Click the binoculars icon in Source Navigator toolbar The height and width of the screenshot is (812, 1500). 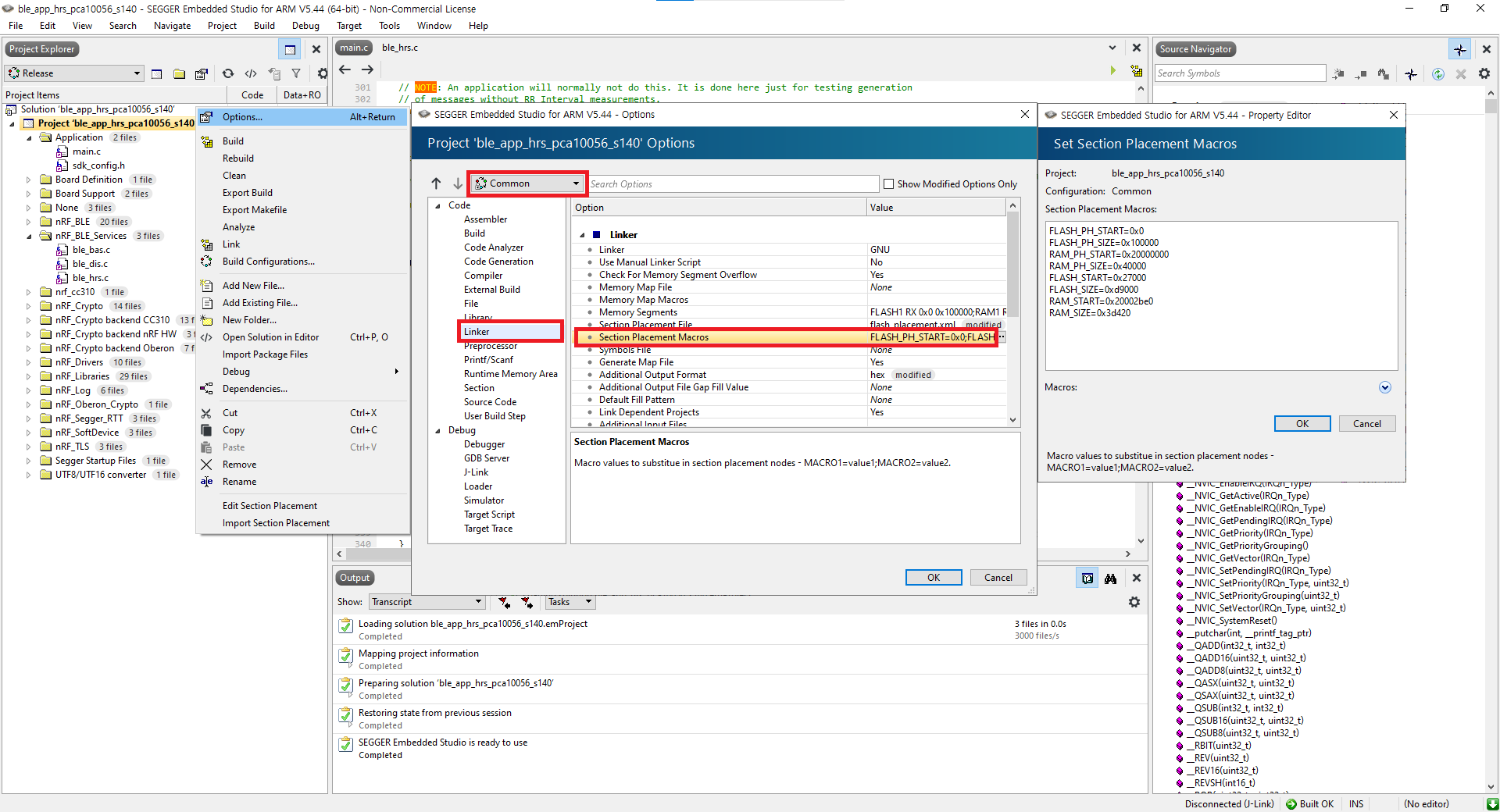pyautogui.click(x=1384, y=73)
